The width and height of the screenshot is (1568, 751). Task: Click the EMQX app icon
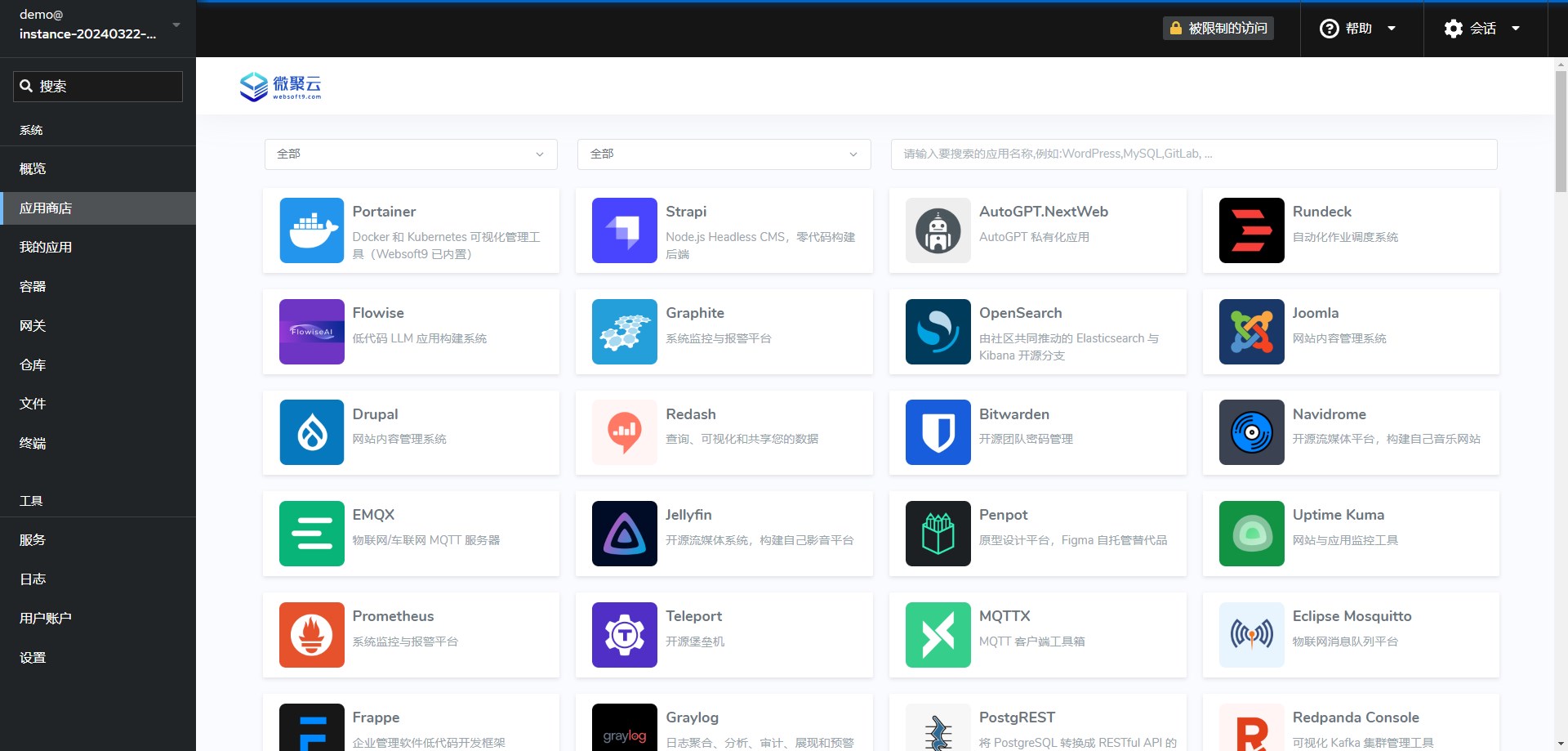coord(311,534)
